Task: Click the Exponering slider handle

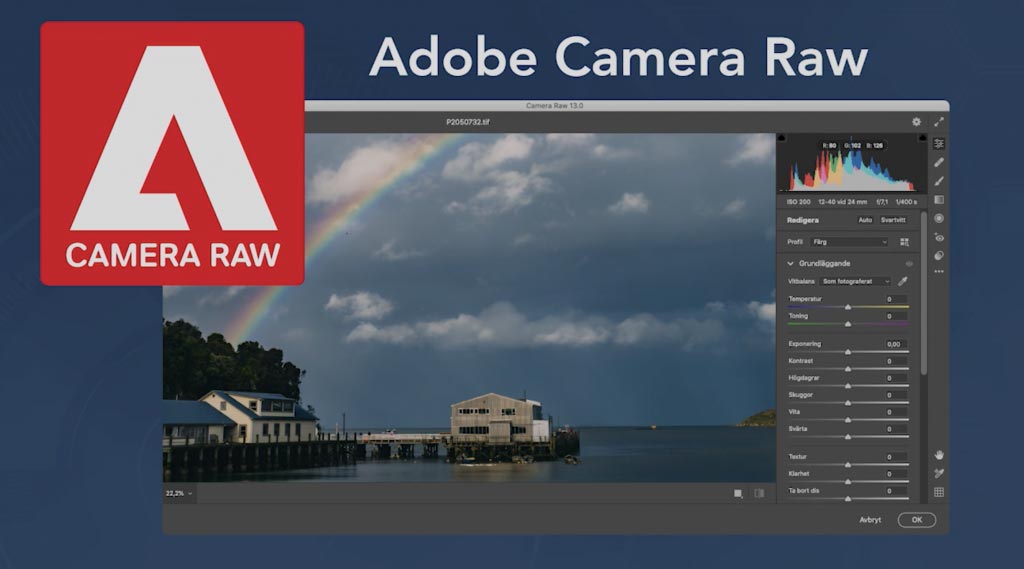Action: tap(848, 352)
